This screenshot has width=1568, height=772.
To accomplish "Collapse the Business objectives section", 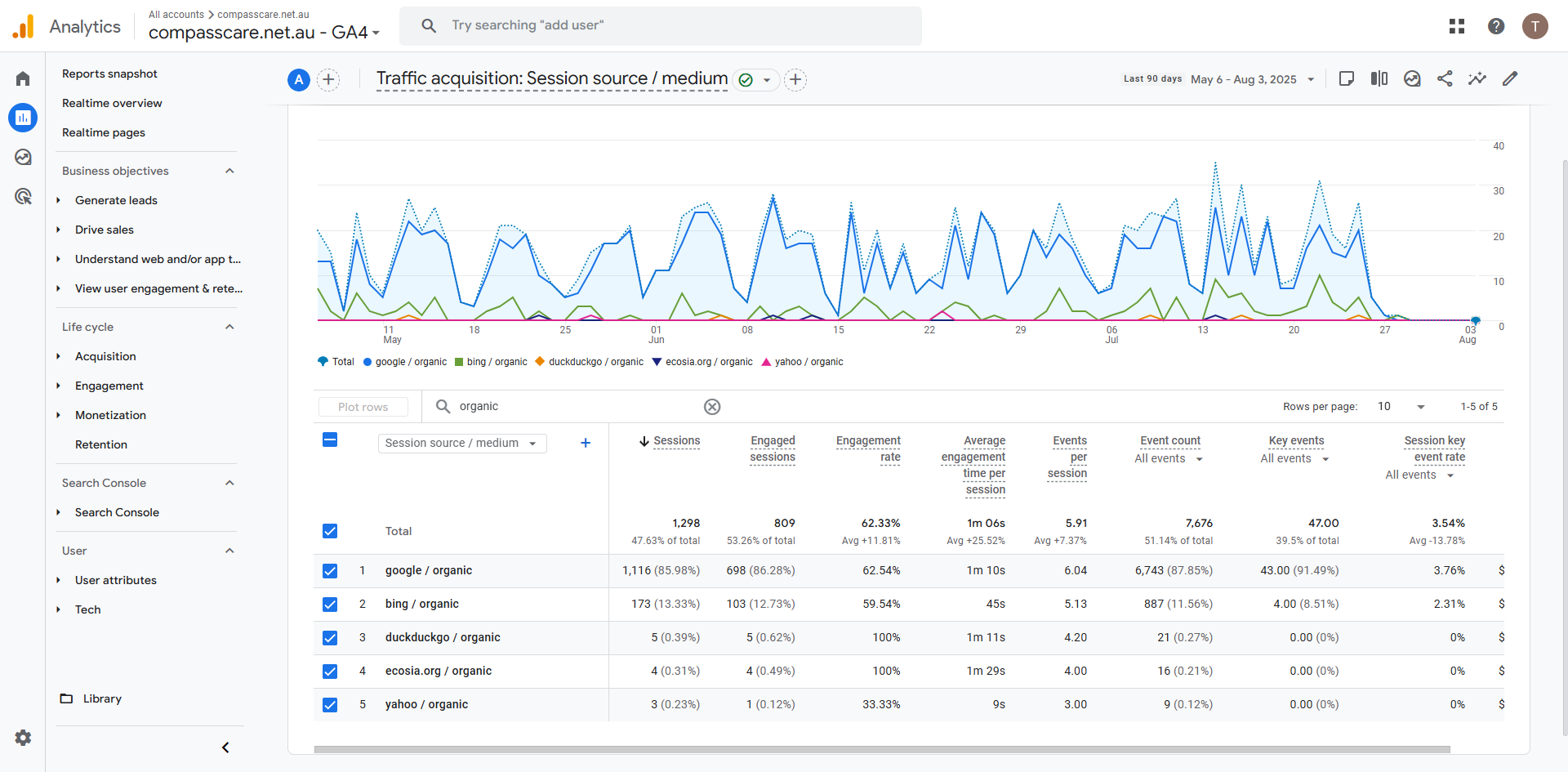I will [x=229, y=171].
